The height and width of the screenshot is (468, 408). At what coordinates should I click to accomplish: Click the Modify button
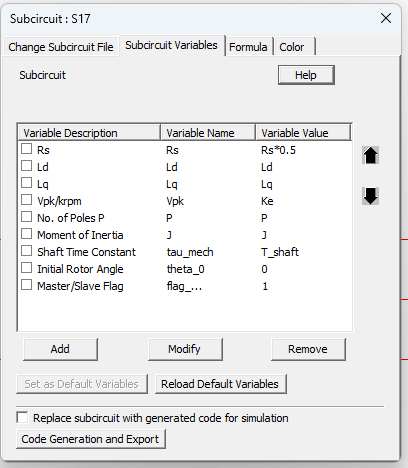tap(185, 349)
